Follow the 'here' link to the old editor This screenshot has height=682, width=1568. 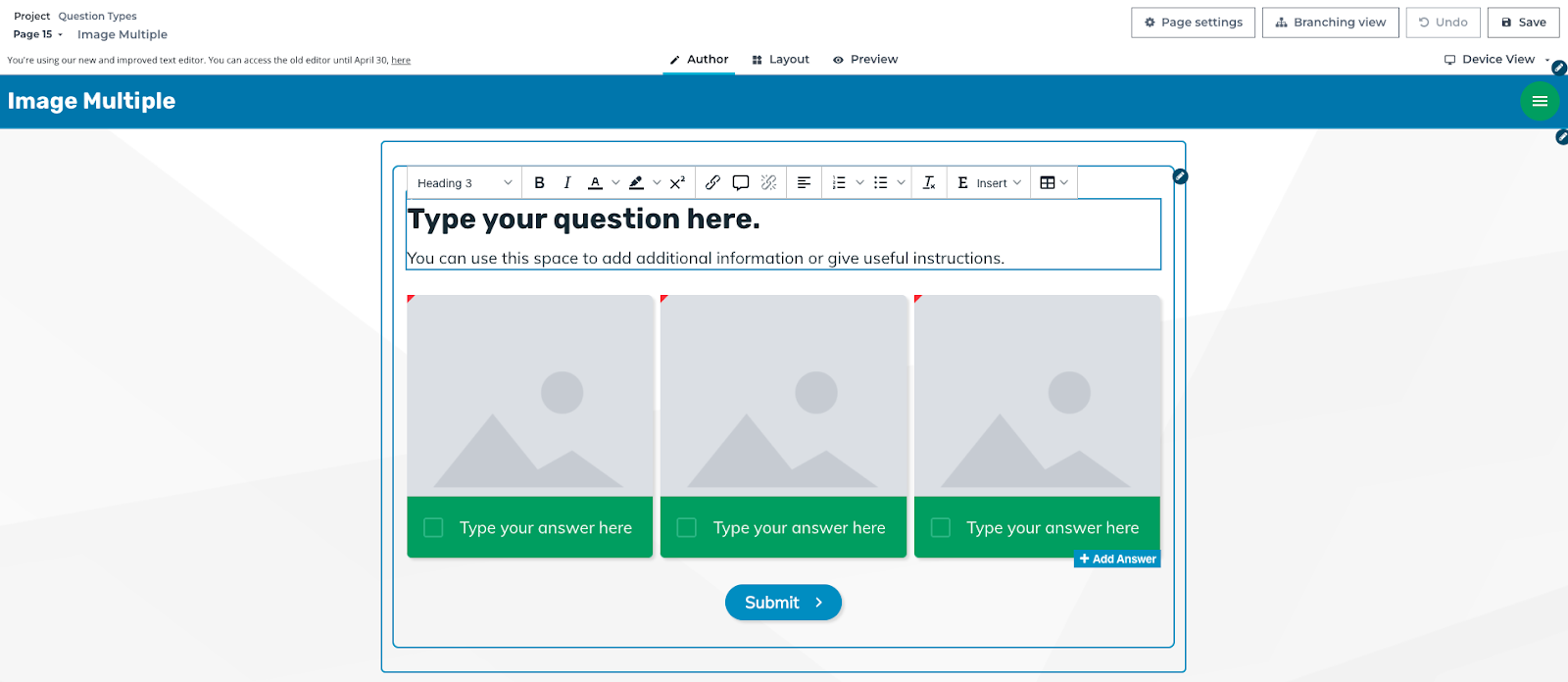click(x=401, y=61)
